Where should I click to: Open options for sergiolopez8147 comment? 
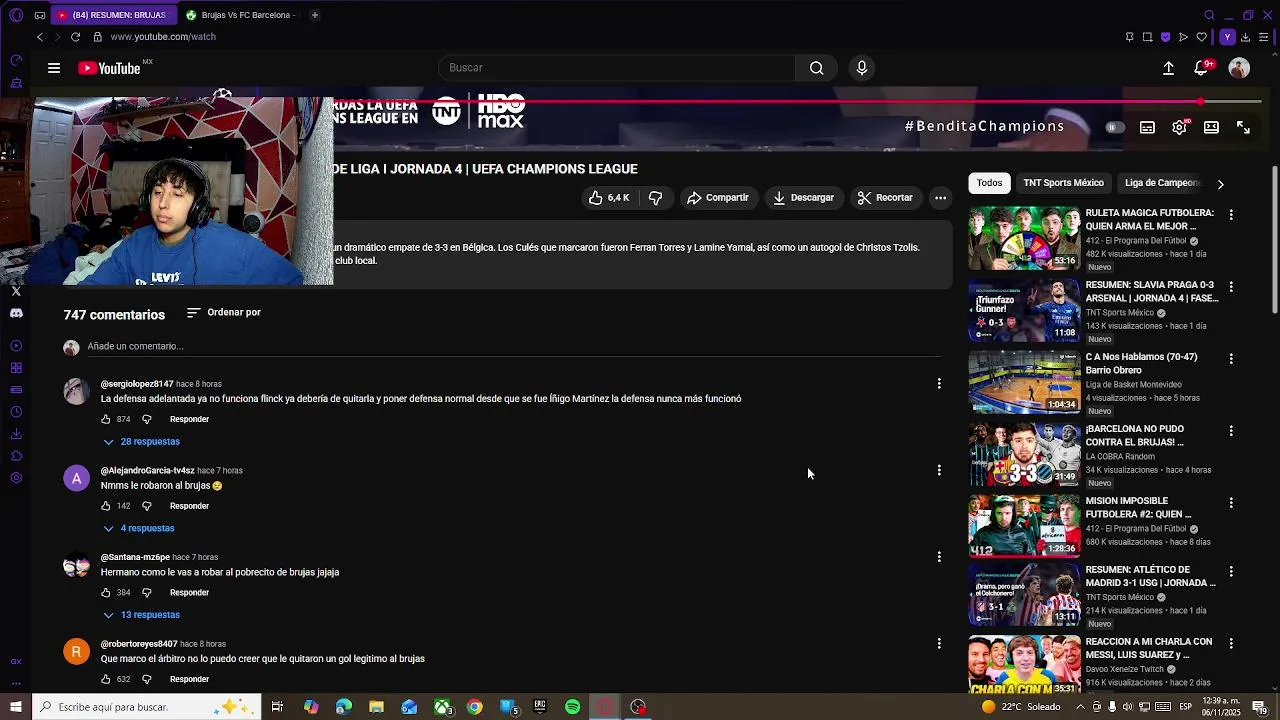point(938,383)
